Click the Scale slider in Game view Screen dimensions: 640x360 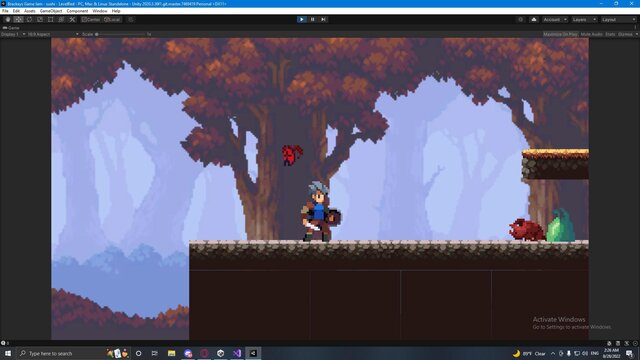(120, 34)
